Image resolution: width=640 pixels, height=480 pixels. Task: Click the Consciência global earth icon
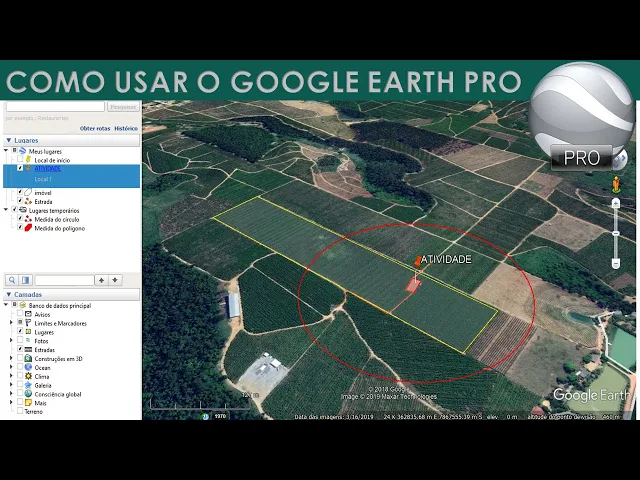point(28,394)
